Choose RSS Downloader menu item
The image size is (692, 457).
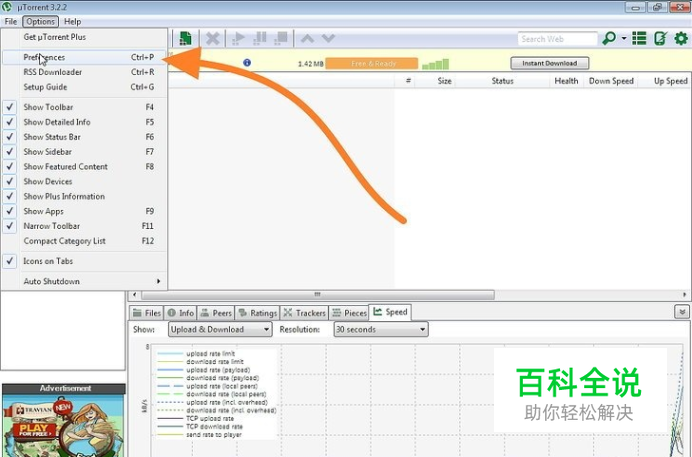(x=84, y=72)
